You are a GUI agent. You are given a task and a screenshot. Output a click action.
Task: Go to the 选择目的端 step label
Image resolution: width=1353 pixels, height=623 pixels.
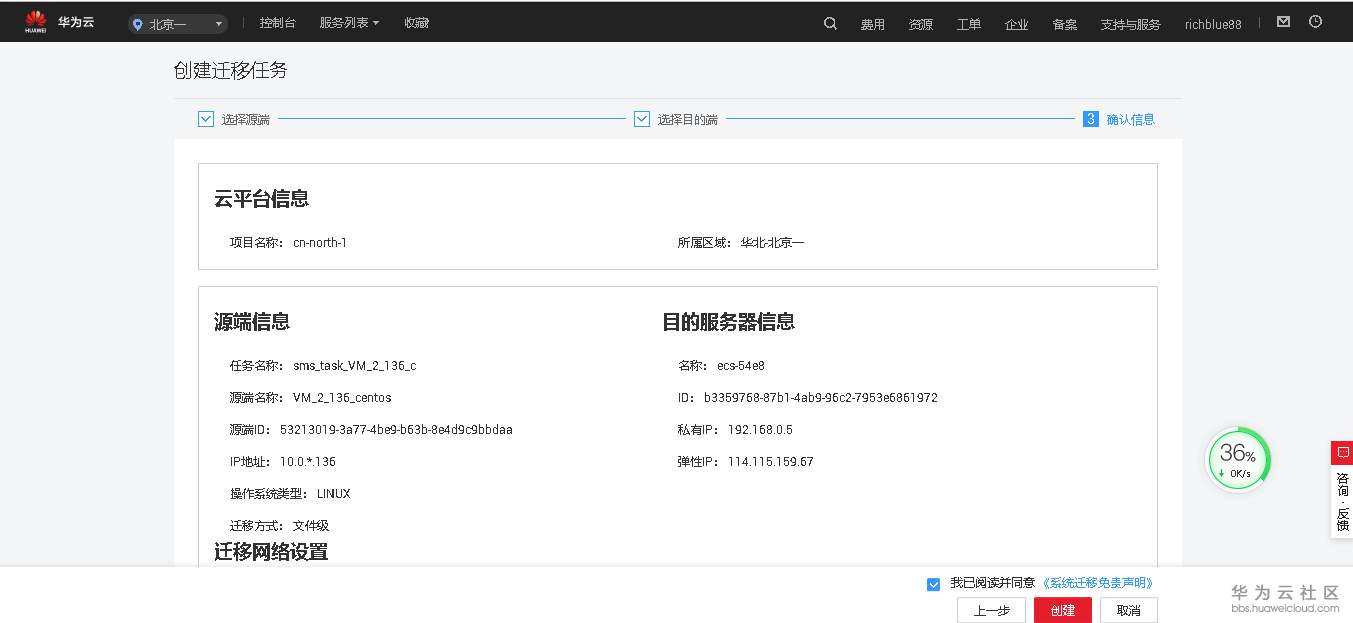click(688, 119)
